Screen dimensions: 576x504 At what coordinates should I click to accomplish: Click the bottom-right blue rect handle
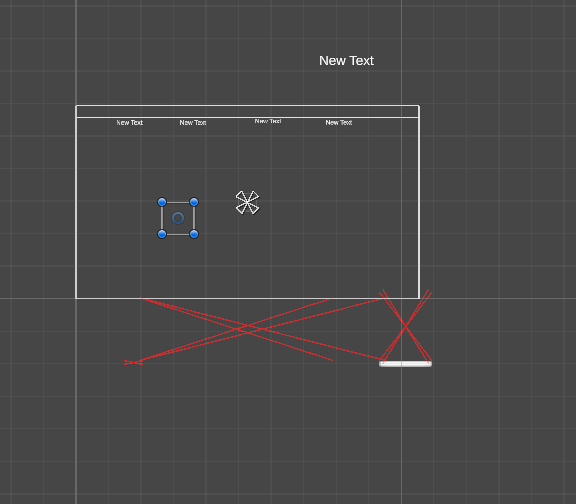(x=194, y=234)
